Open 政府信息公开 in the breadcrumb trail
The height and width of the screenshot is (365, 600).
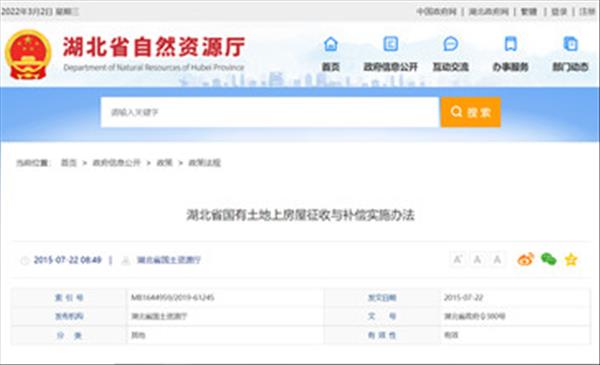[116, 163]
